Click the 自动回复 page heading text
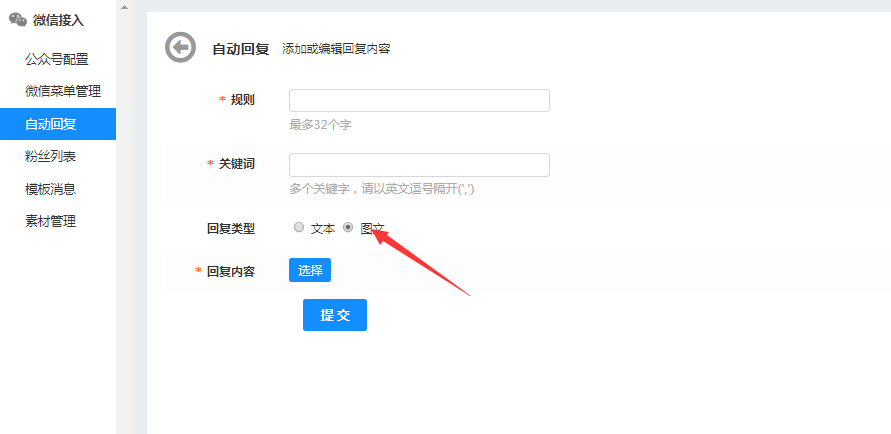This screenshot has width=891, height=434. tap(240, 48)
